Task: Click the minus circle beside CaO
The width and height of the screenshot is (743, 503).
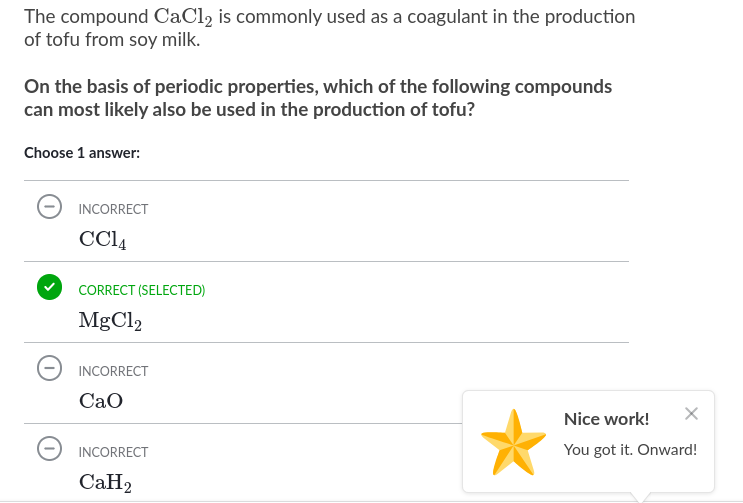Action: (x=48, y=369)
